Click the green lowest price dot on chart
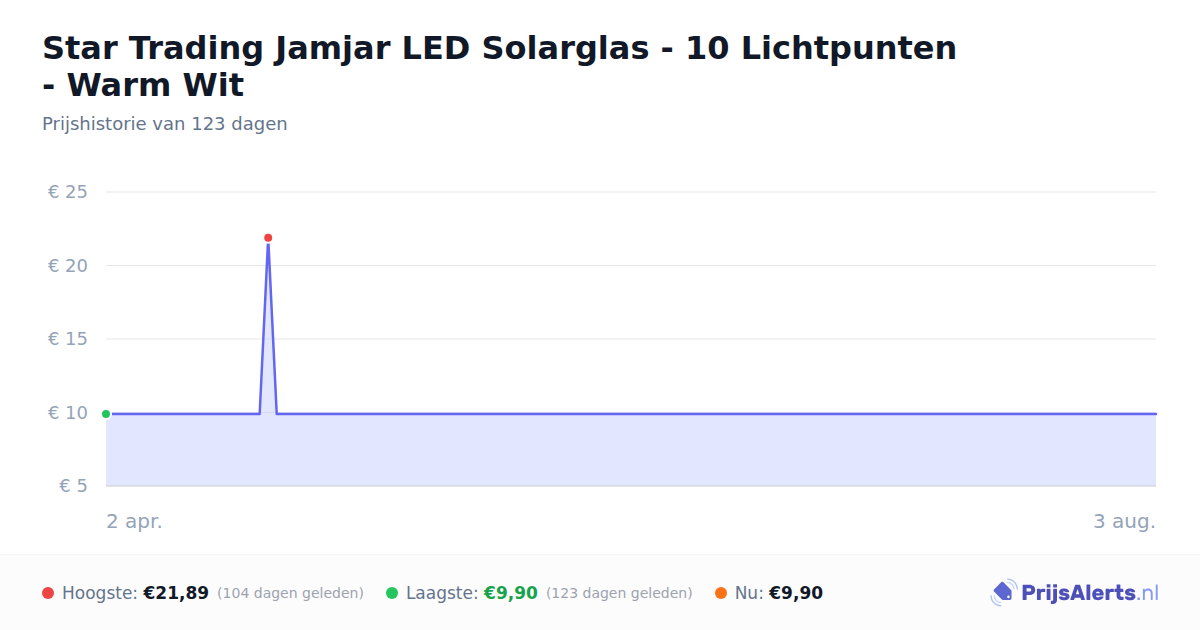The width and height of the screenshot is (1200, 630). [106, 414]
